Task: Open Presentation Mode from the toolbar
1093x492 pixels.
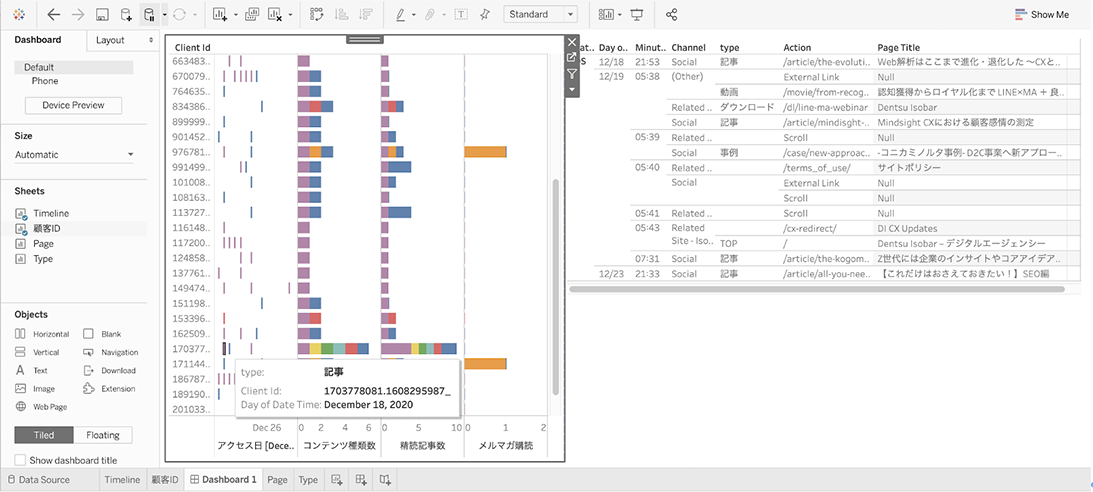Action: (637, 15)
